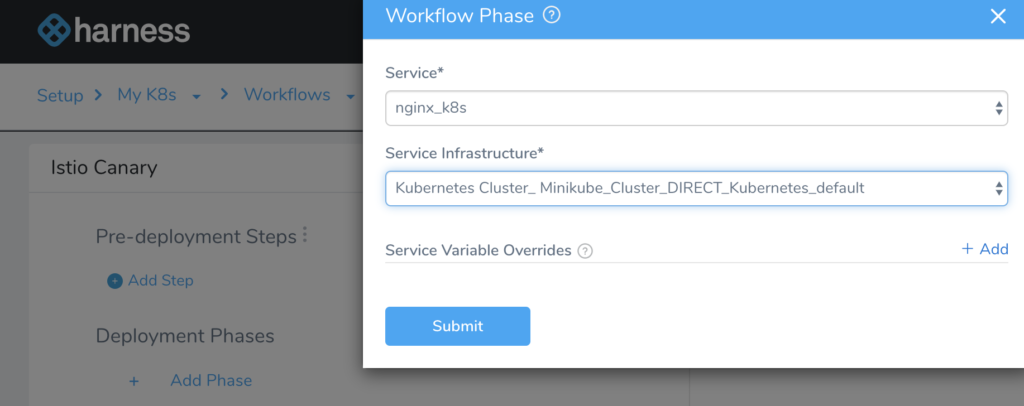Open the Service Infrastructure dropdown
1024x406 pixels.
coord(696,189)
